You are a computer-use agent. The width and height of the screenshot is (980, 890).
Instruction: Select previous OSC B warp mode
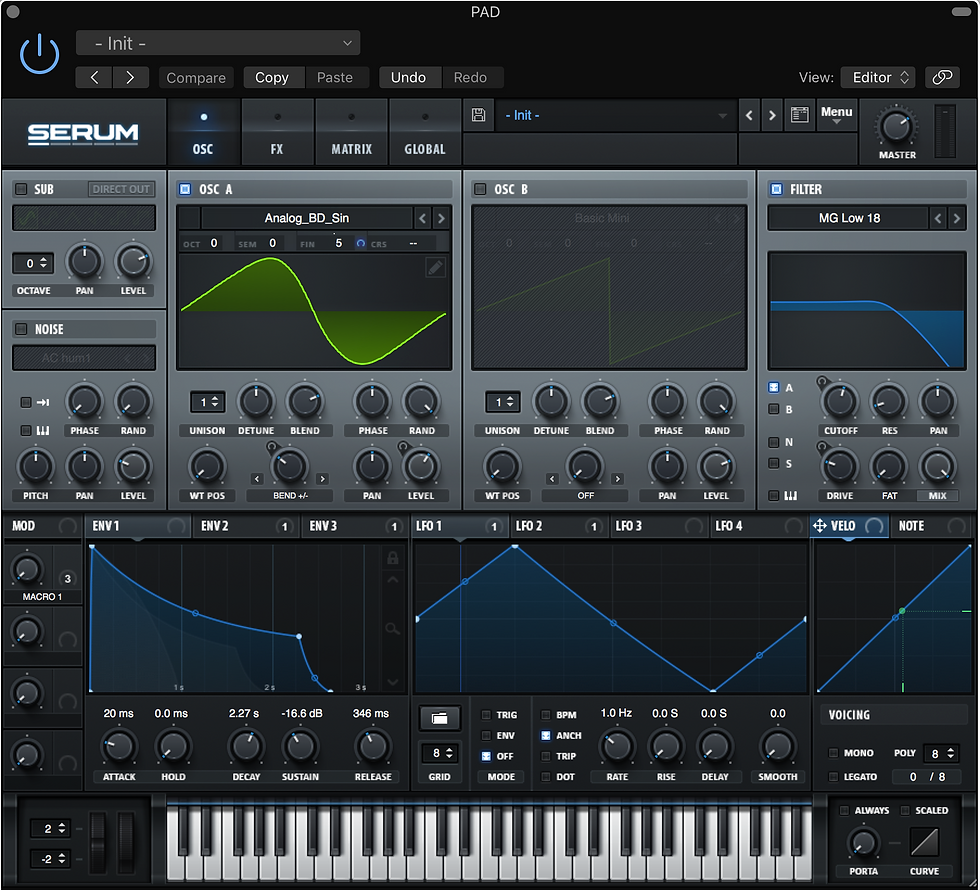pos(552,479)
